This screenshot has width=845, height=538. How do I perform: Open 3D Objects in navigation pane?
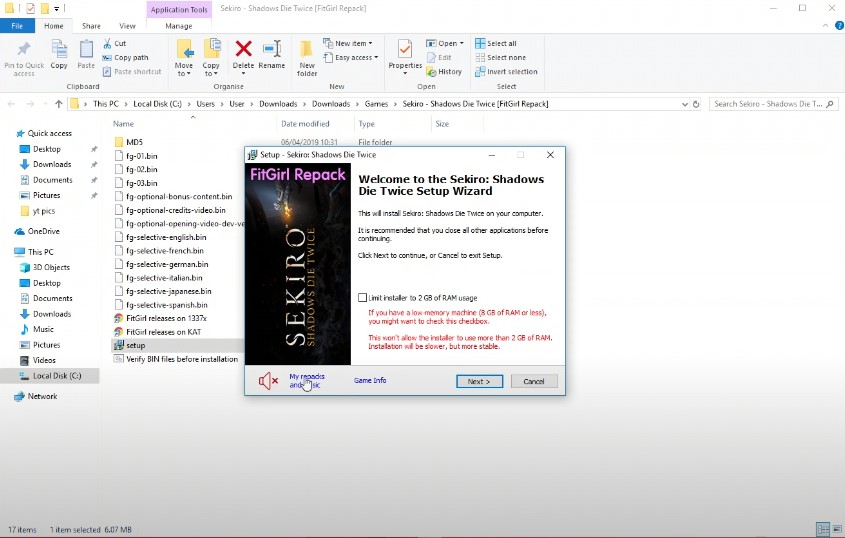click(x=51, y=267)
